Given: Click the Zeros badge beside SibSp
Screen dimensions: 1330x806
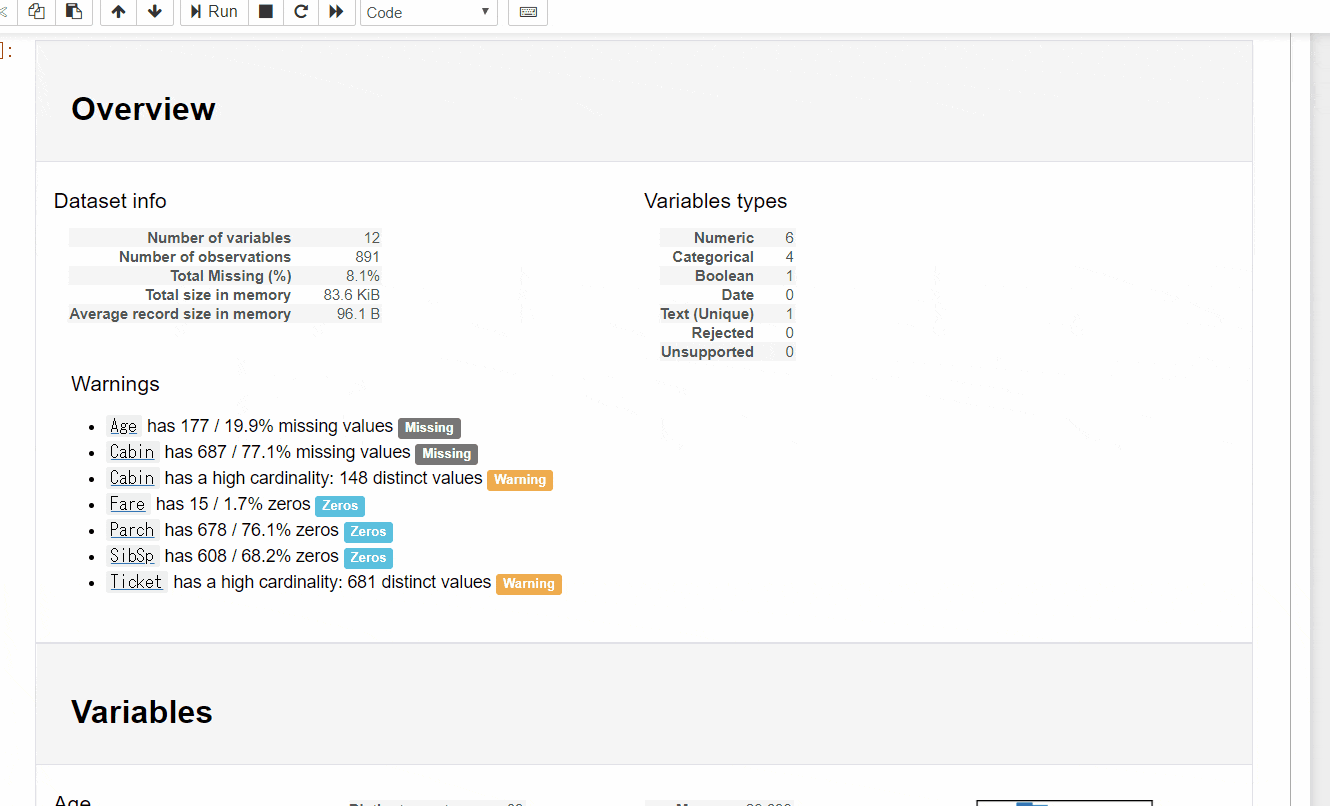Looking at the screenshot, I should click(x=368, y=558).
